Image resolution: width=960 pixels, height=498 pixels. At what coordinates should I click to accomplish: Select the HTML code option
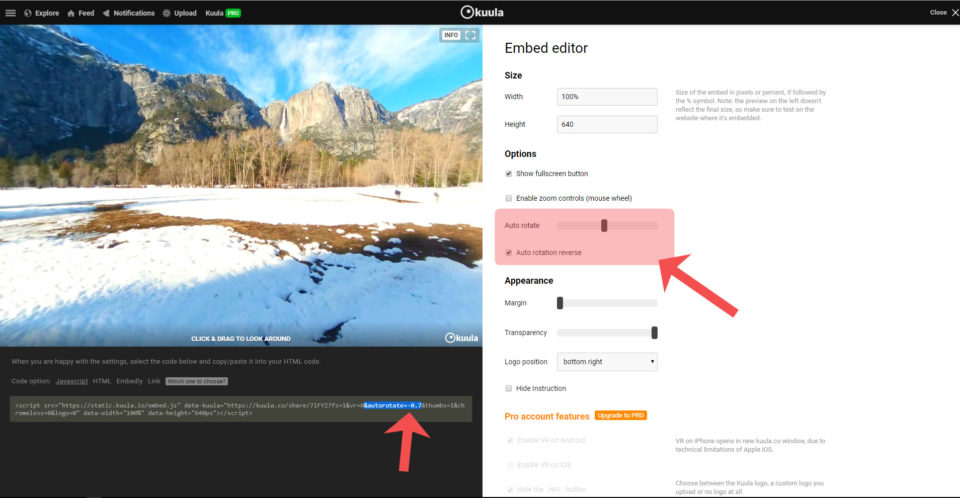[102, 381]
